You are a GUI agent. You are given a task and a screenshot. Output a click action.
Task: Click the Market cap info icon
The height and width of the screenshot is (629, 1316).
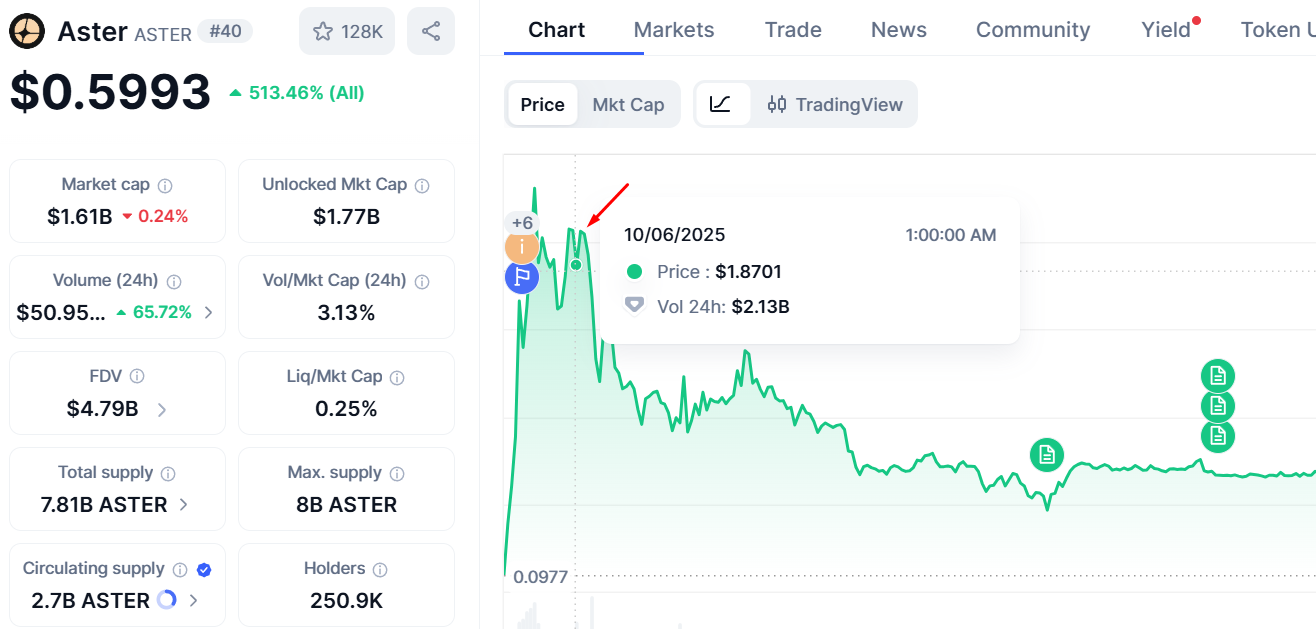click(165, 185)
